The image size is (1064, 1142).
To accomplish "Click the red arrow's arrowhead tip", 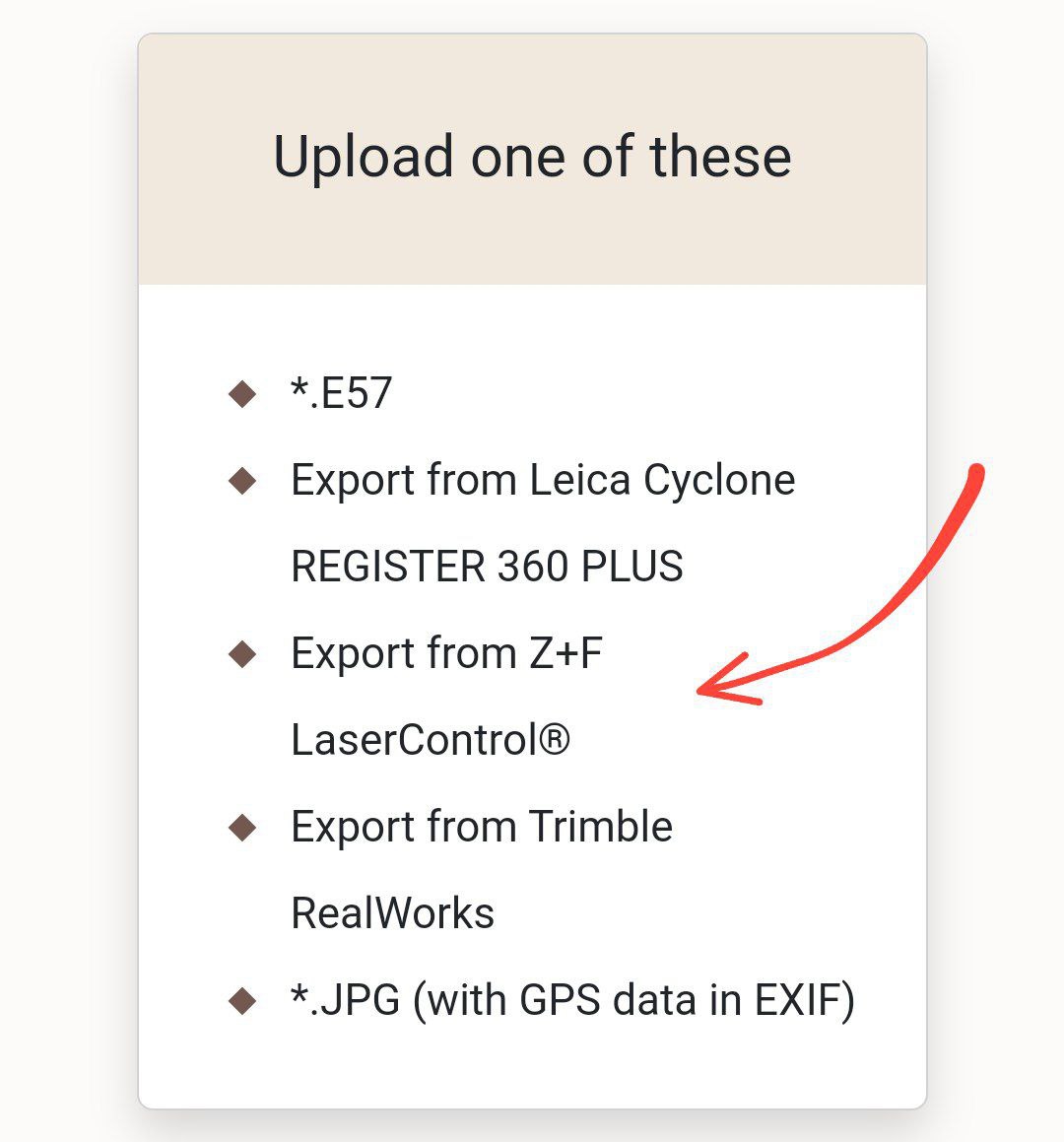I will 701,690.
